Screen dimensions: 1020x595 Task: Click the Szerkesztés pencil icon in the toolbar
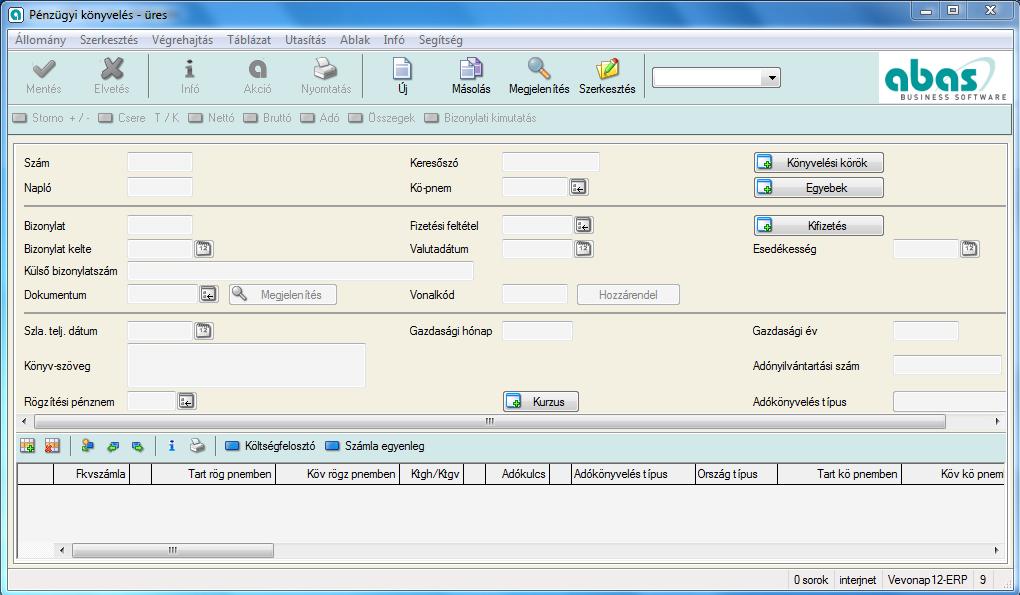[607, 68]
